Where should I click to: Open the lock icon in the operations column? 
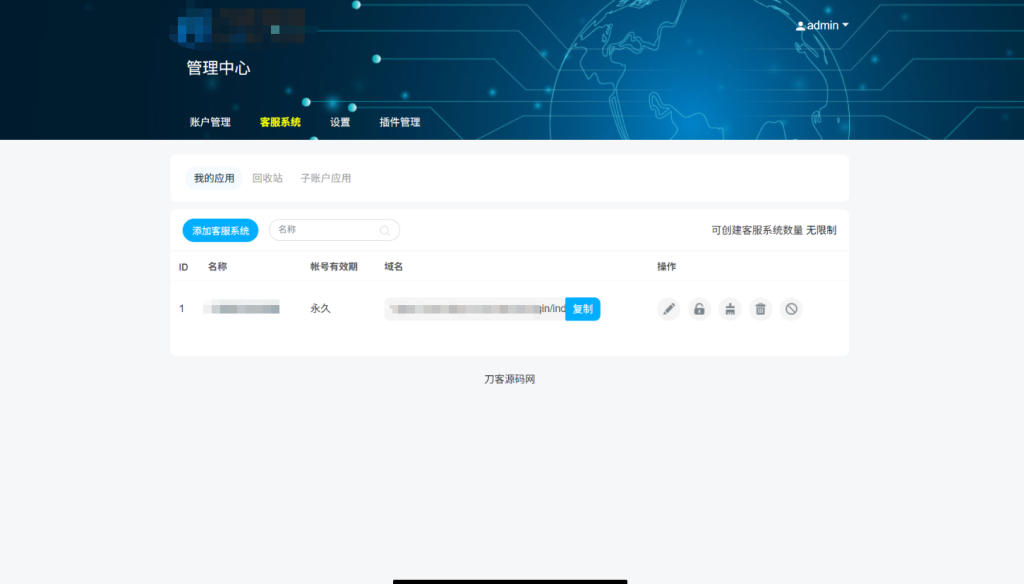[x=699, y=309]
